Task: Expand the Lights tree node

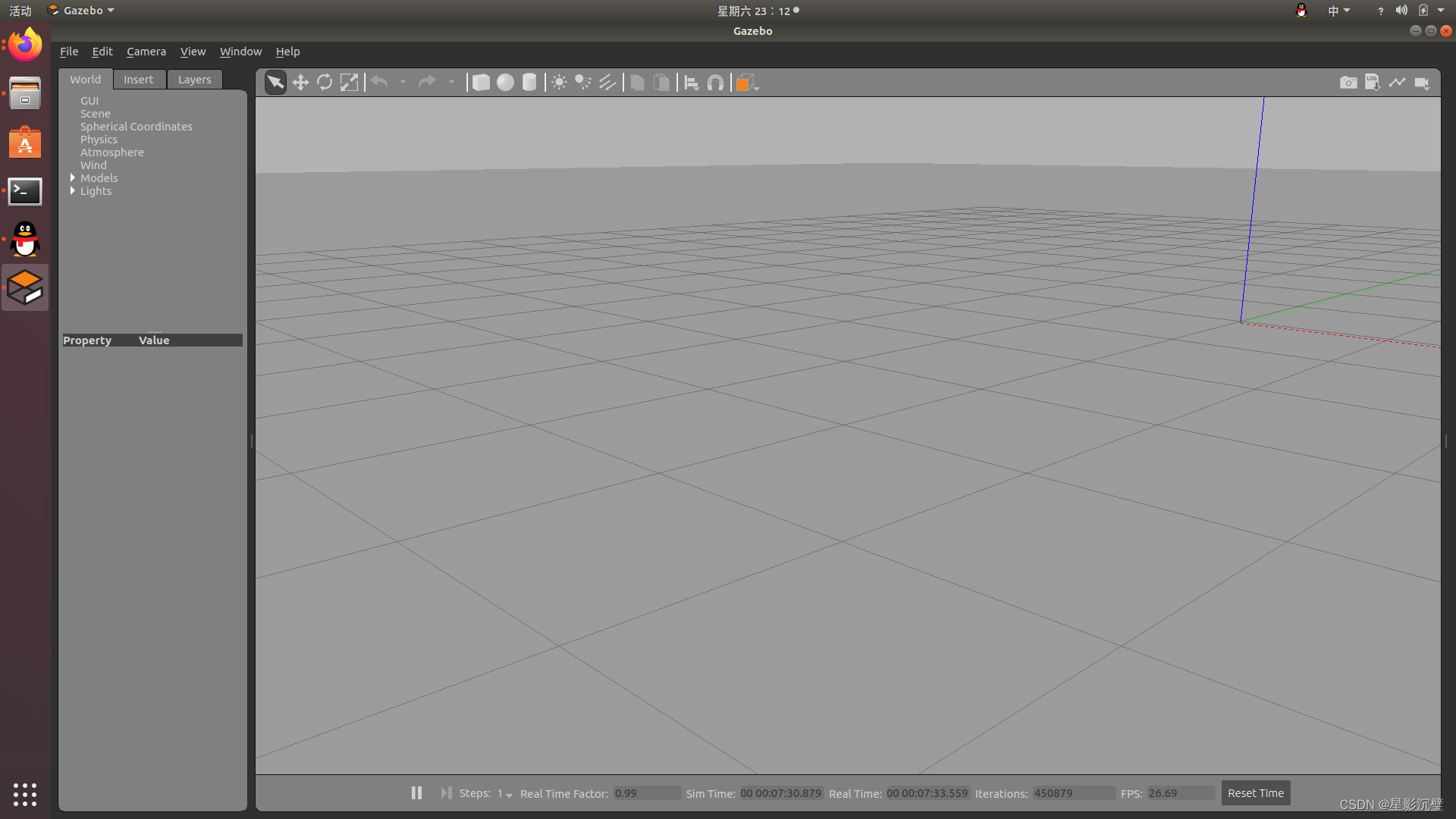Action: click(x=73, y=191)
